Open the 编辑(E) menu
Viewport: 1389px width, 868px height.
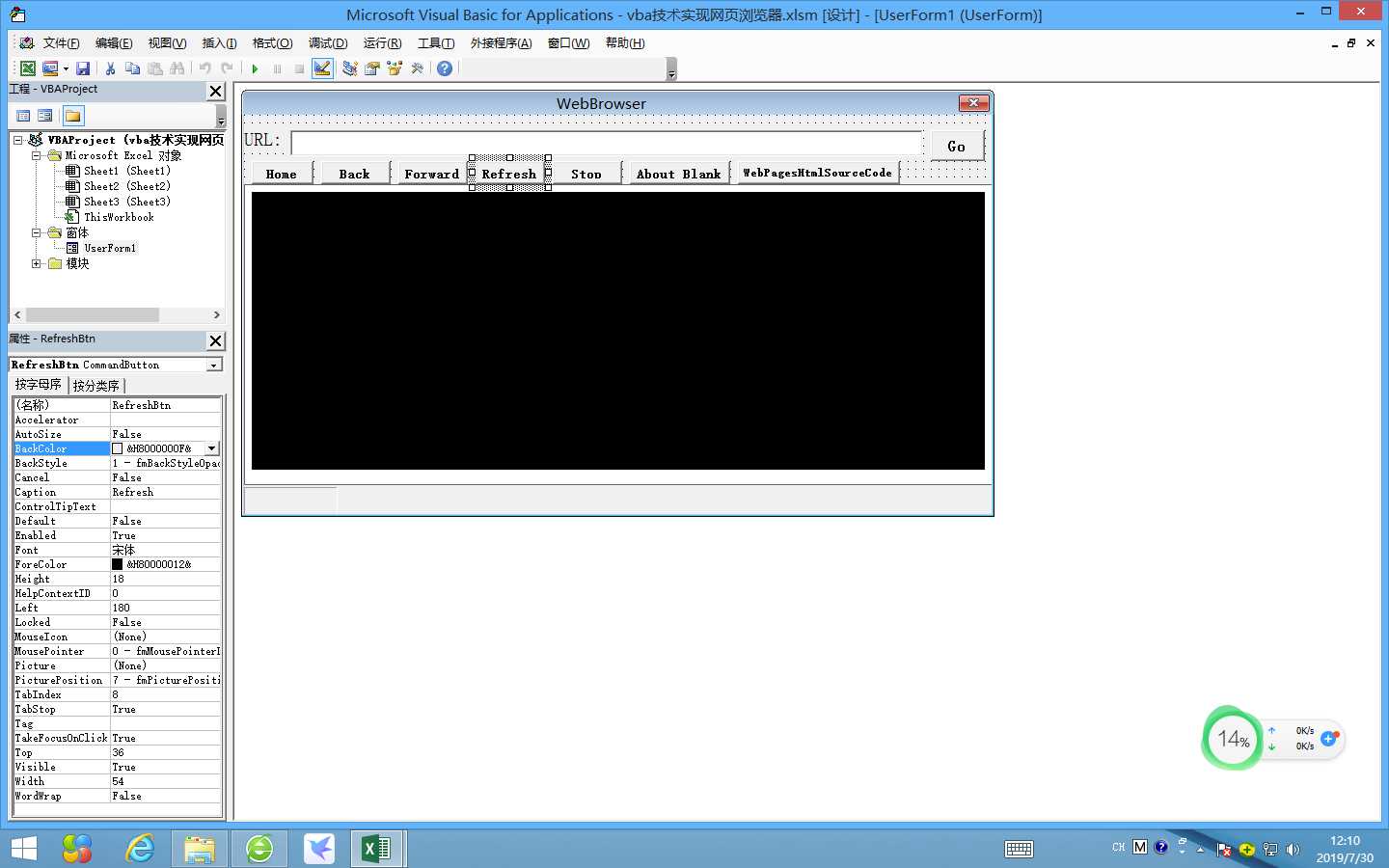[114, 43]
